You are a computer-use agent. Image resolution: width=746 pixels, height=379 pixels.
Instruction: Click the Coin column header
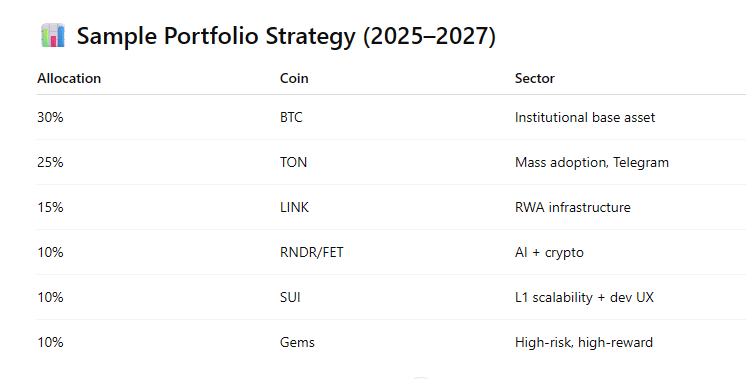click(x=294, y=78)
